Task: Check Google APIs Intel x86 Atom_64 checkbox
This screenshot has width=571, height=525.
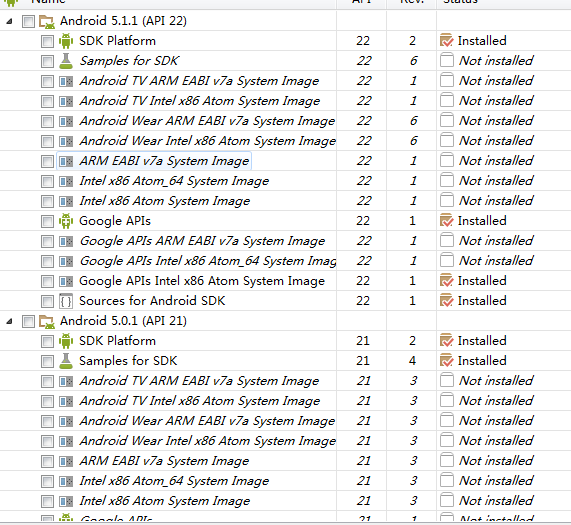Action: [47, 261]
